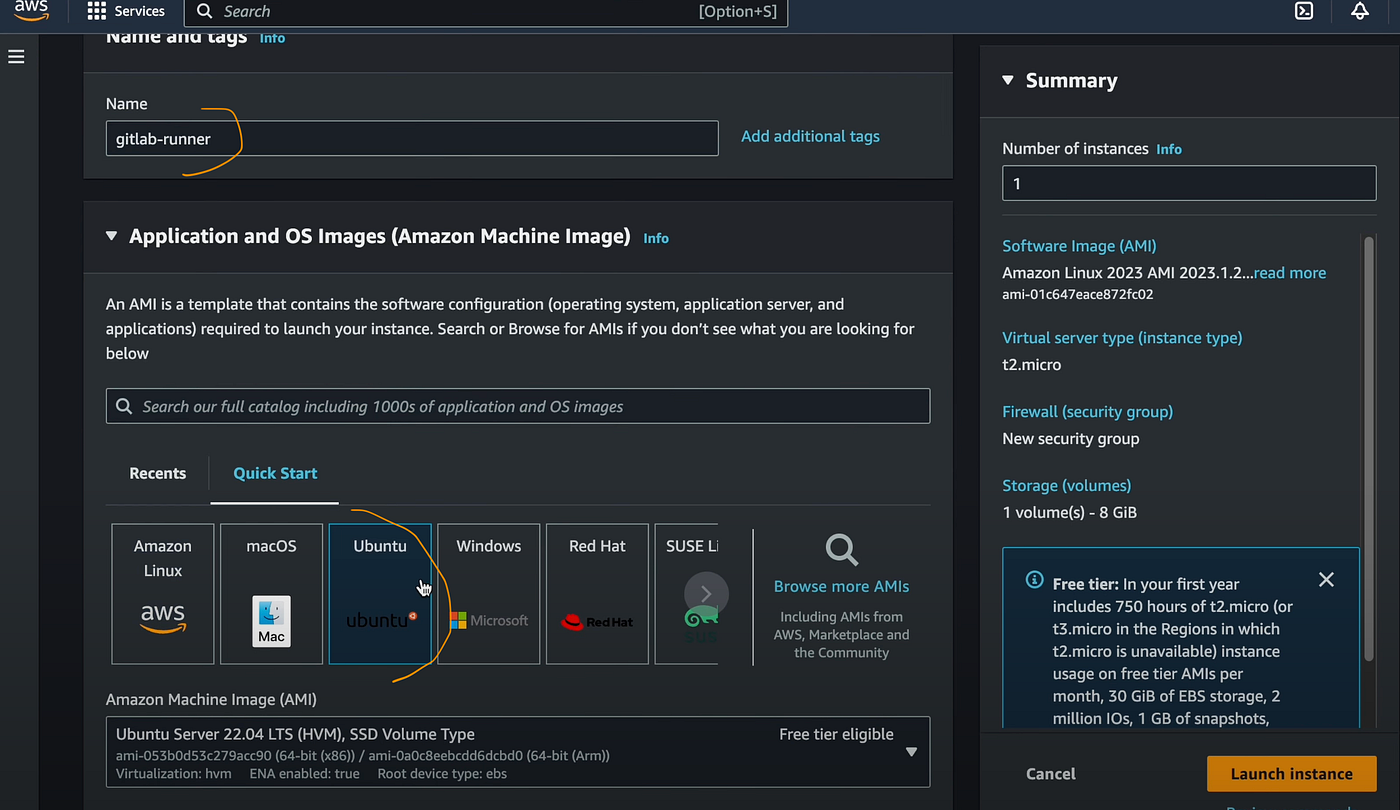Click the Software Image (AMI) summary link
Screen dimensions: 1400x810
tap(1079, 246)
